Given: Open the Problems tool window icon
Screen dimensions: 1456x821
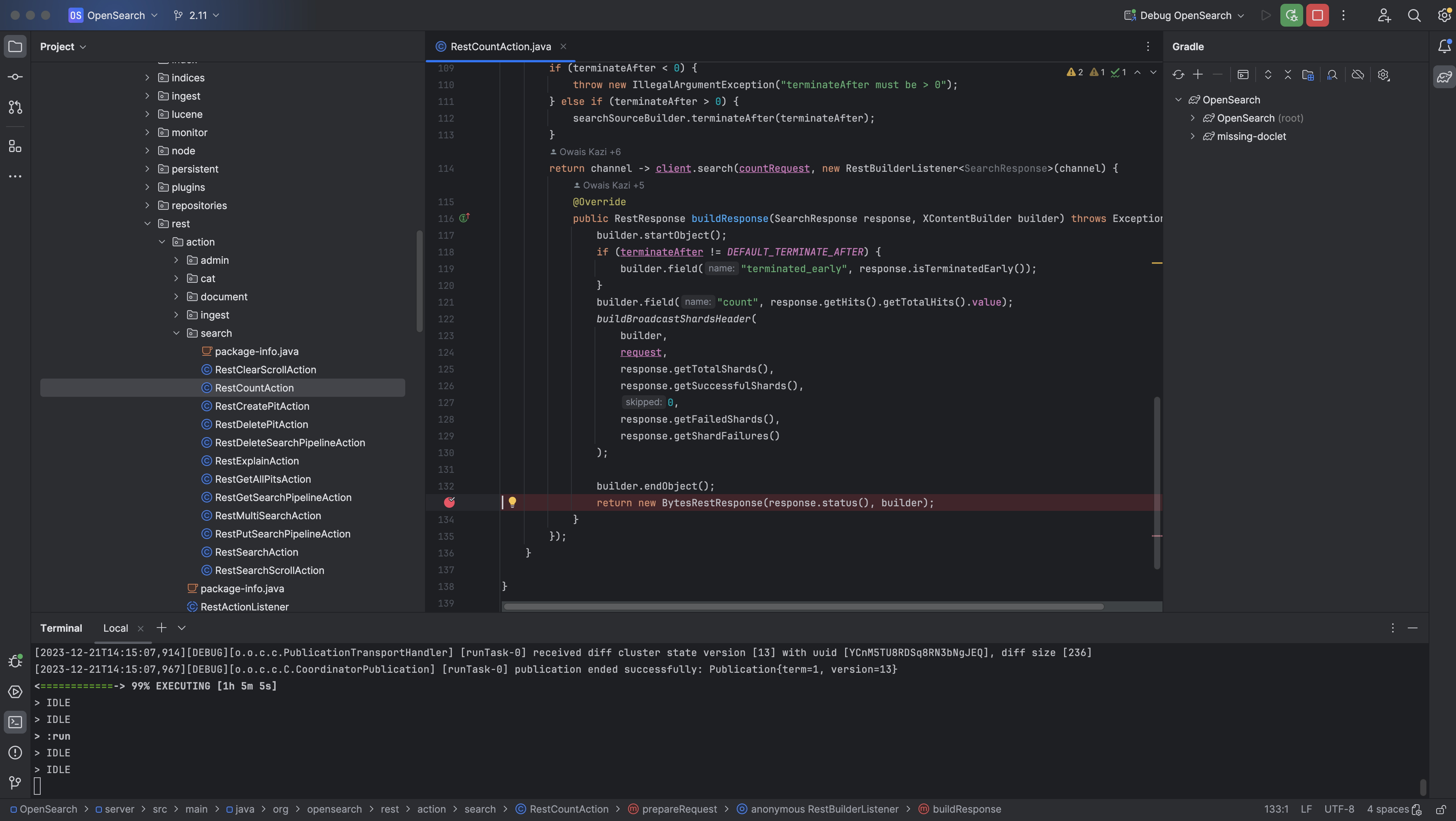Looking at the screenshot, I should point(15,753).
